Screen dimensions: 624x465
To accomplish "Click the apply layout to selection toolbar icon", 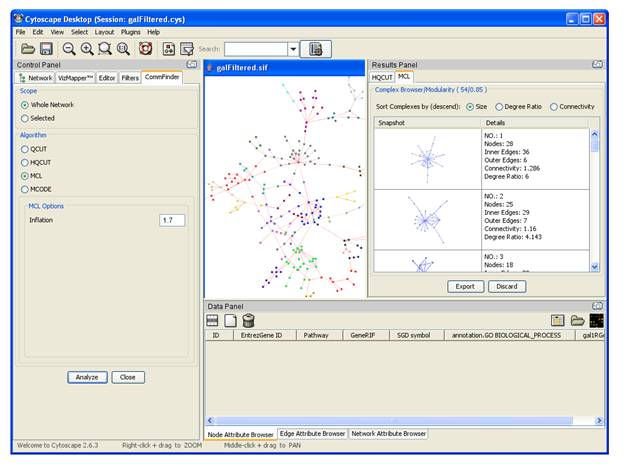I will coord(187,49).
